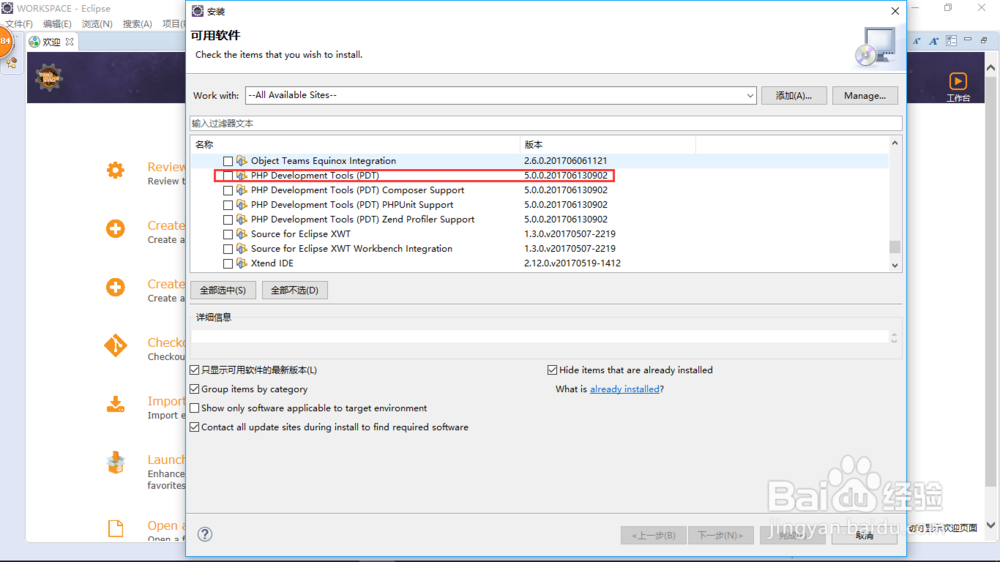Check PDT Composer Support checkbox
The image size is (1000, 562).
tap(228, 191)
